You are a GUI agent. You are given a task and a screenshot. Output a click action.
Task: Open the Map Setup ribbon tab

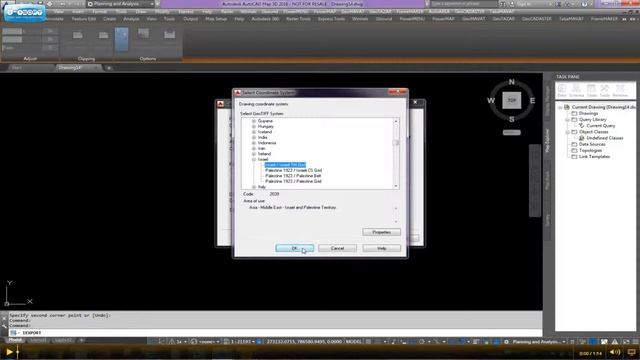click(x=216, y=19)
